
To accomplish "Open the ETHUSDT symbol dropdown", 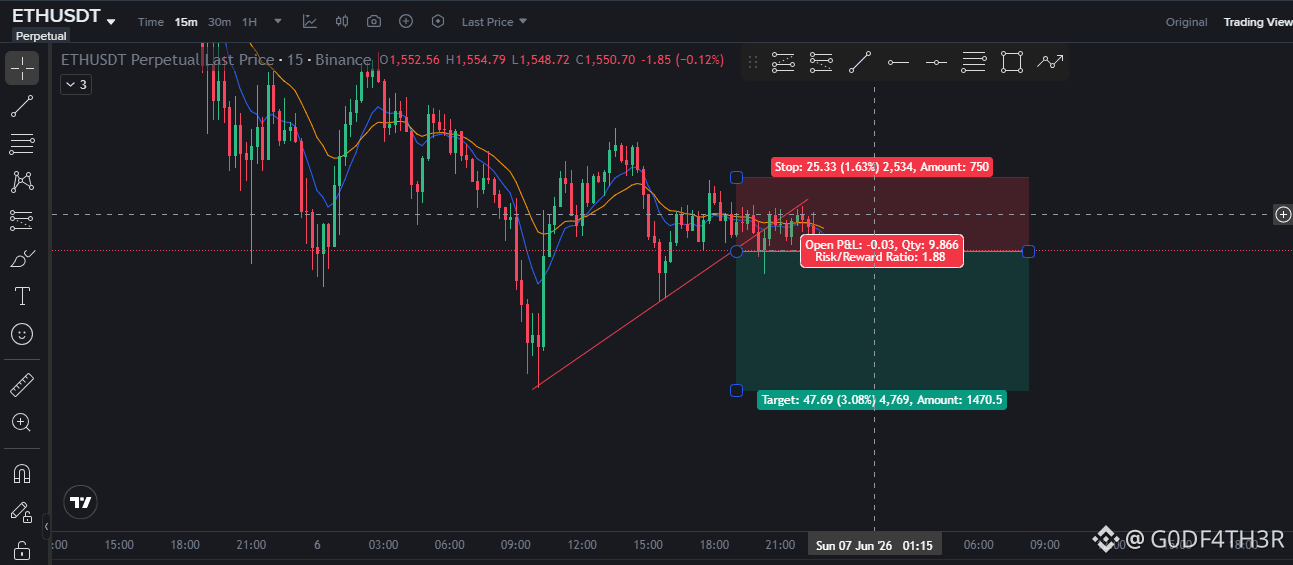I will point(111,22).
